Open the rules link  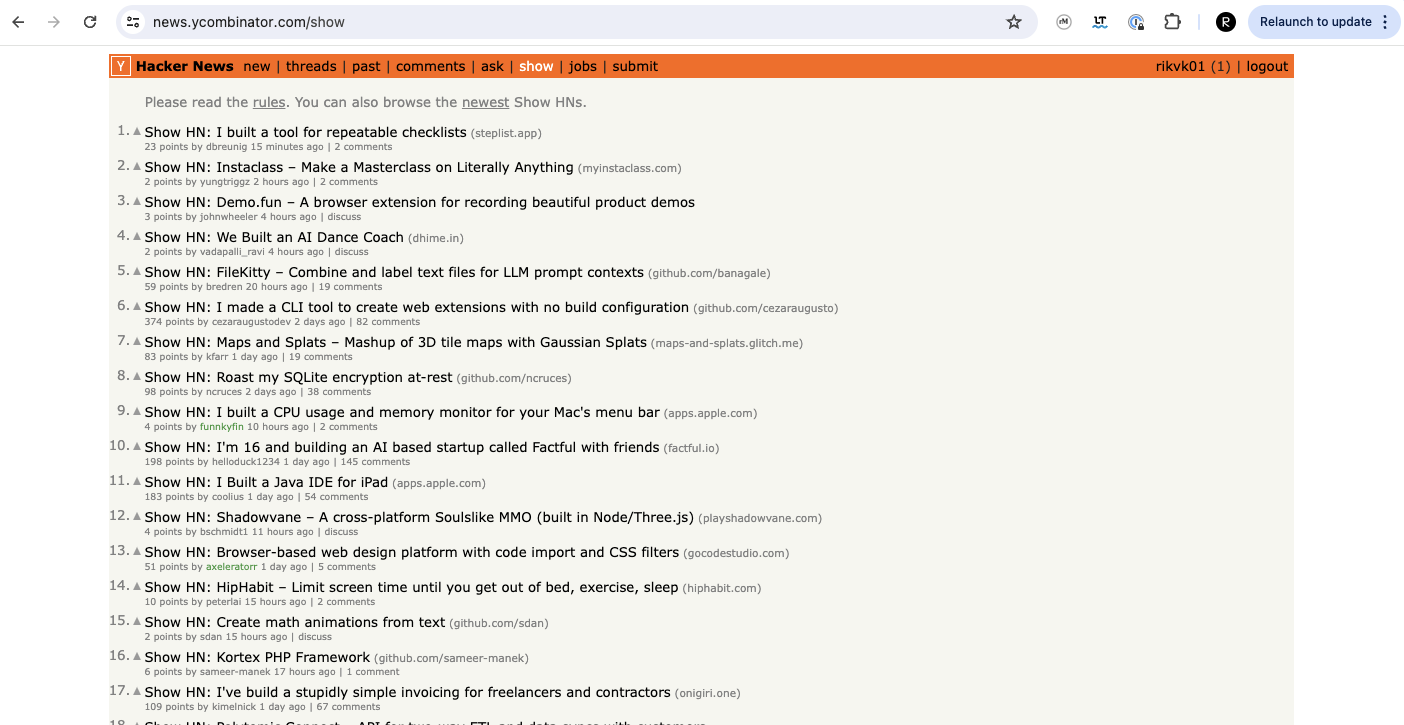tap(269, 102)
